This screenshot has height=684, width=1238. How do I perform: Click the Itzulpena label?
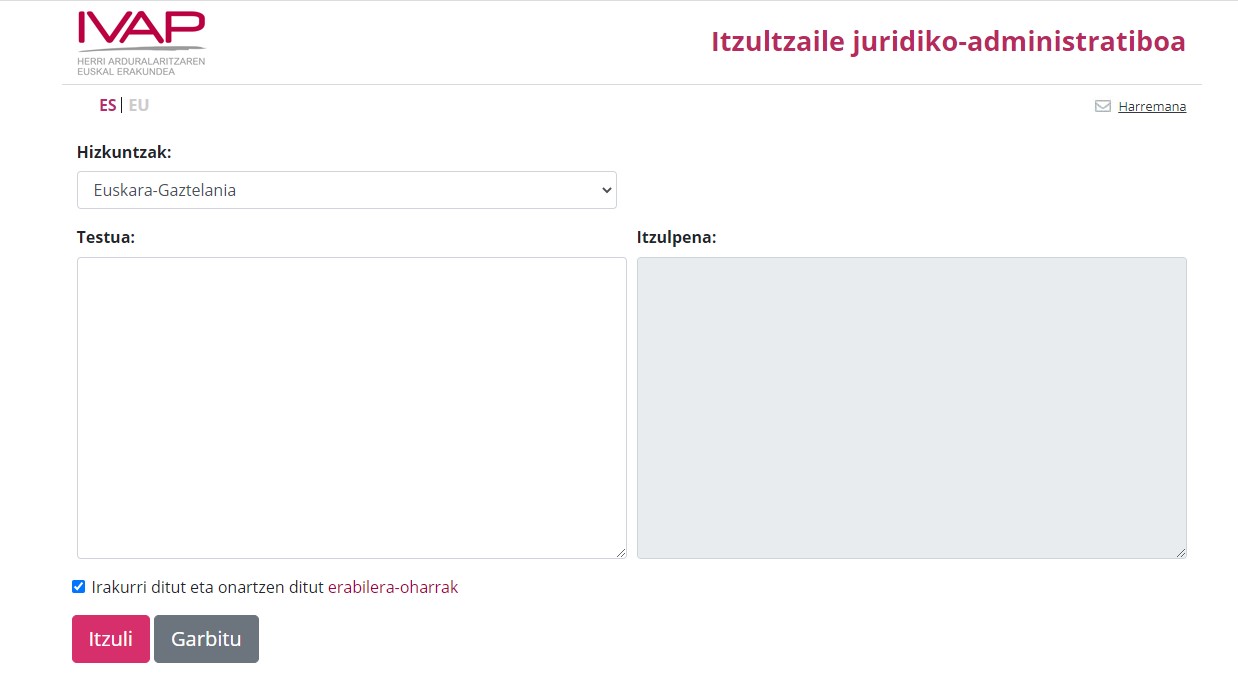pyautogui.click(x=677, y=238)
